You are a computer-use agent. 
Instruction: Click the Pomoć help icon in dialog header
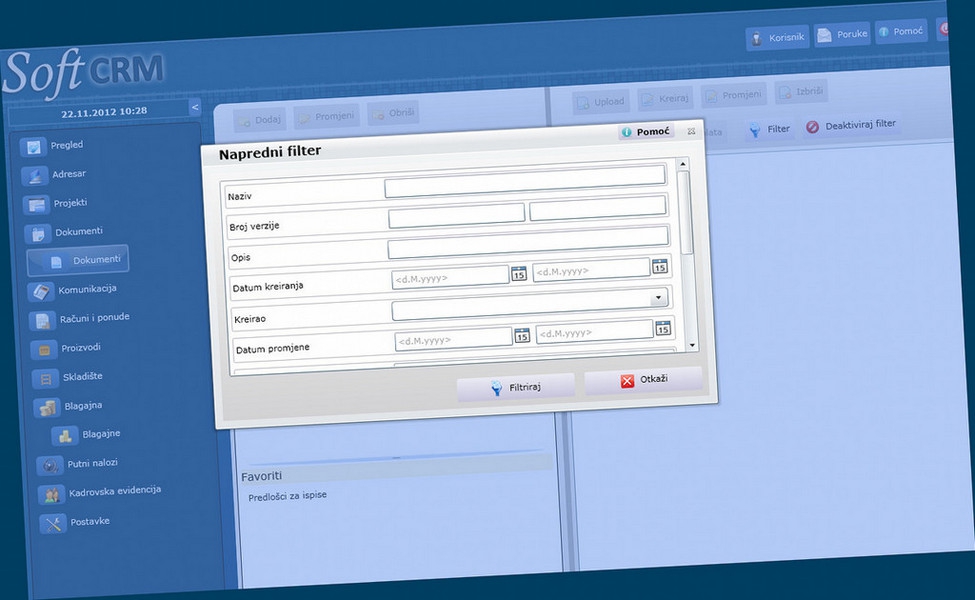(627, 132)
